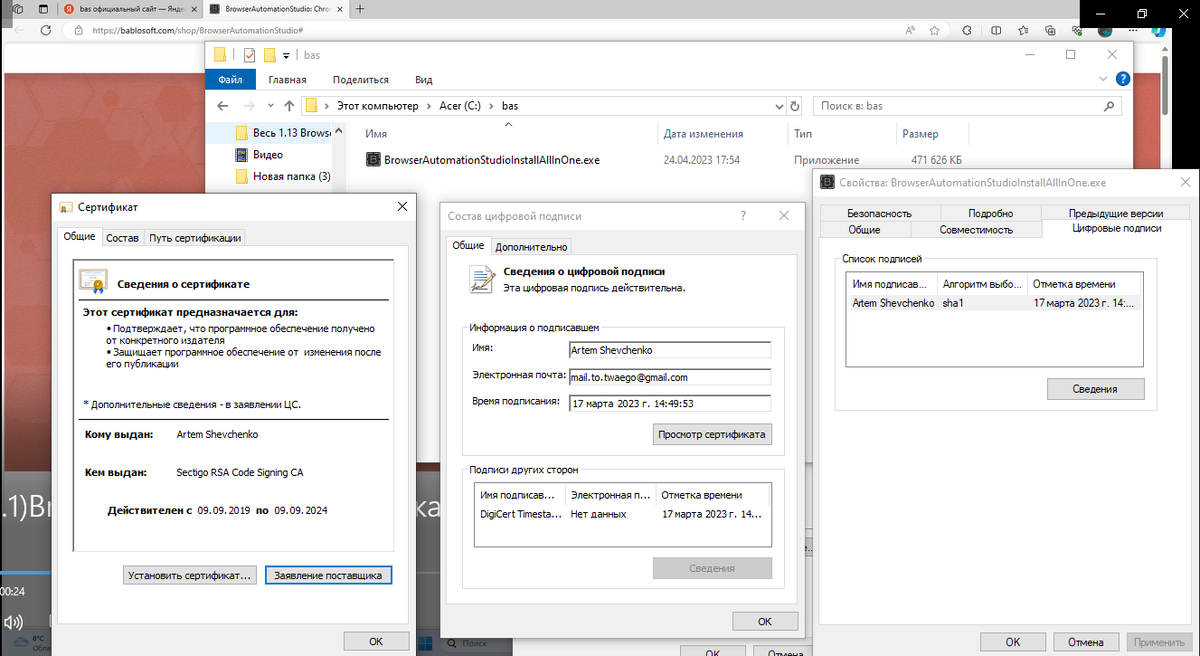This screenshot has height=656, width=1200.
Task: Click the Explorer back navigation arrow
Action: point(223,105)
